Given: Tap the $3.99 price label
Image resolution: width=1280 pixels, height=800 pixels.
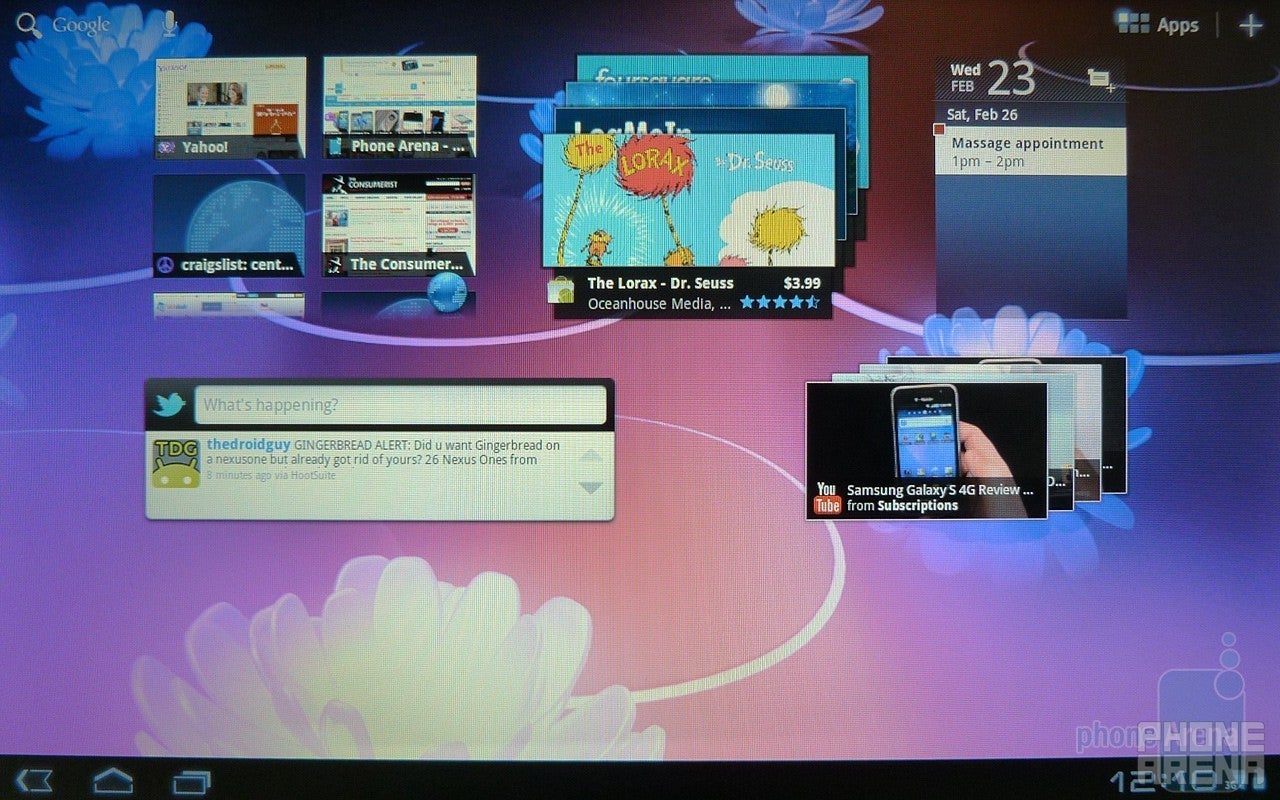Looking at the screenshot, I should (x=802, y=283).
